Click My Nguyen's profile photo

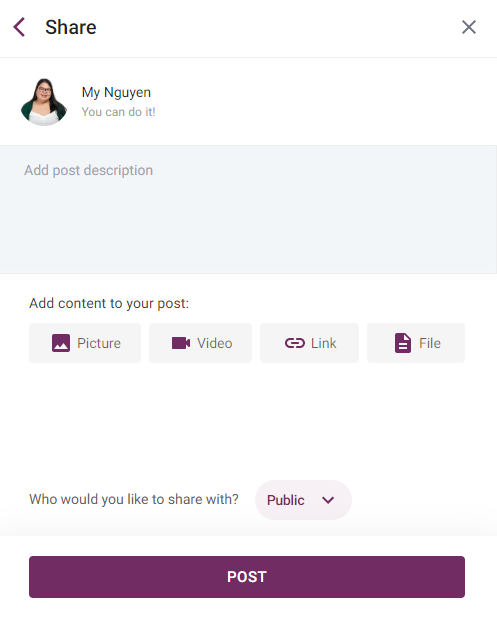point(44,102)
